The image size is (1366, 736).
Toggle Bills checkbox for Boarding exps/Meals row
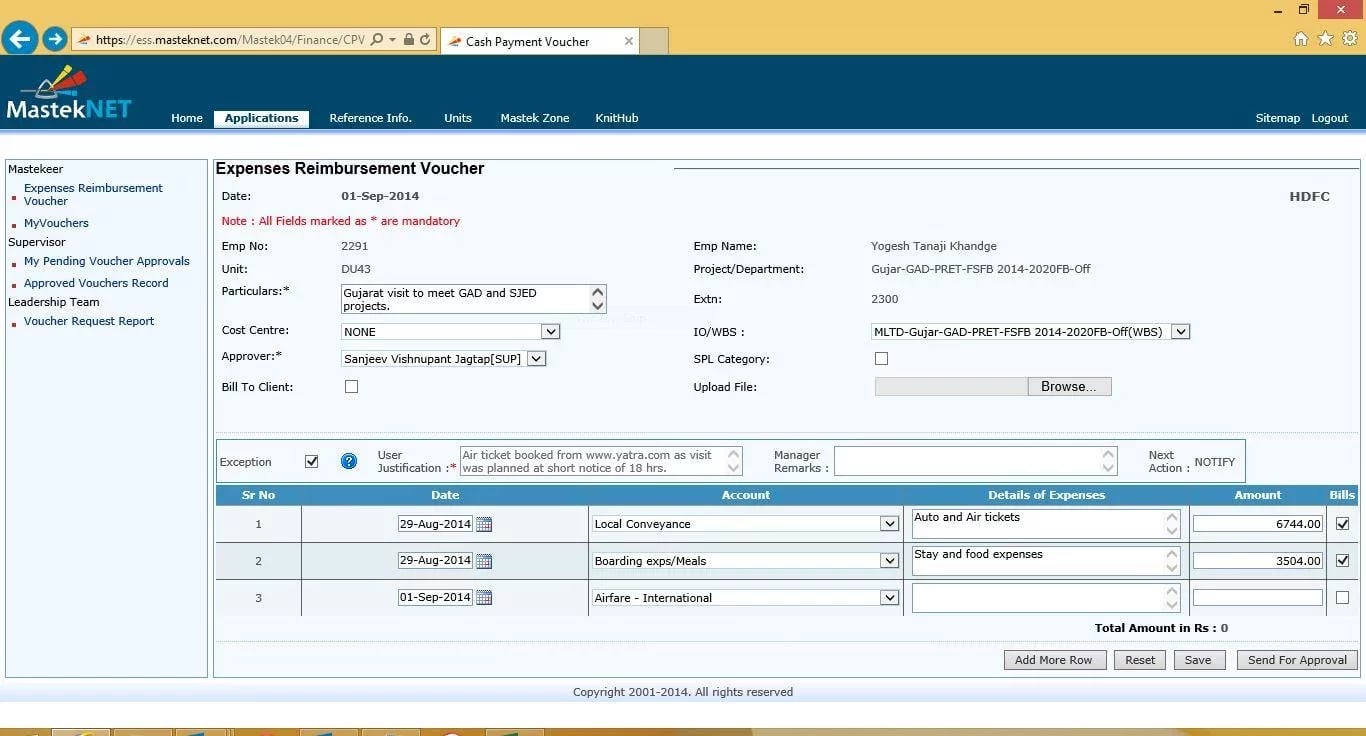click(x=1342, y=560)
